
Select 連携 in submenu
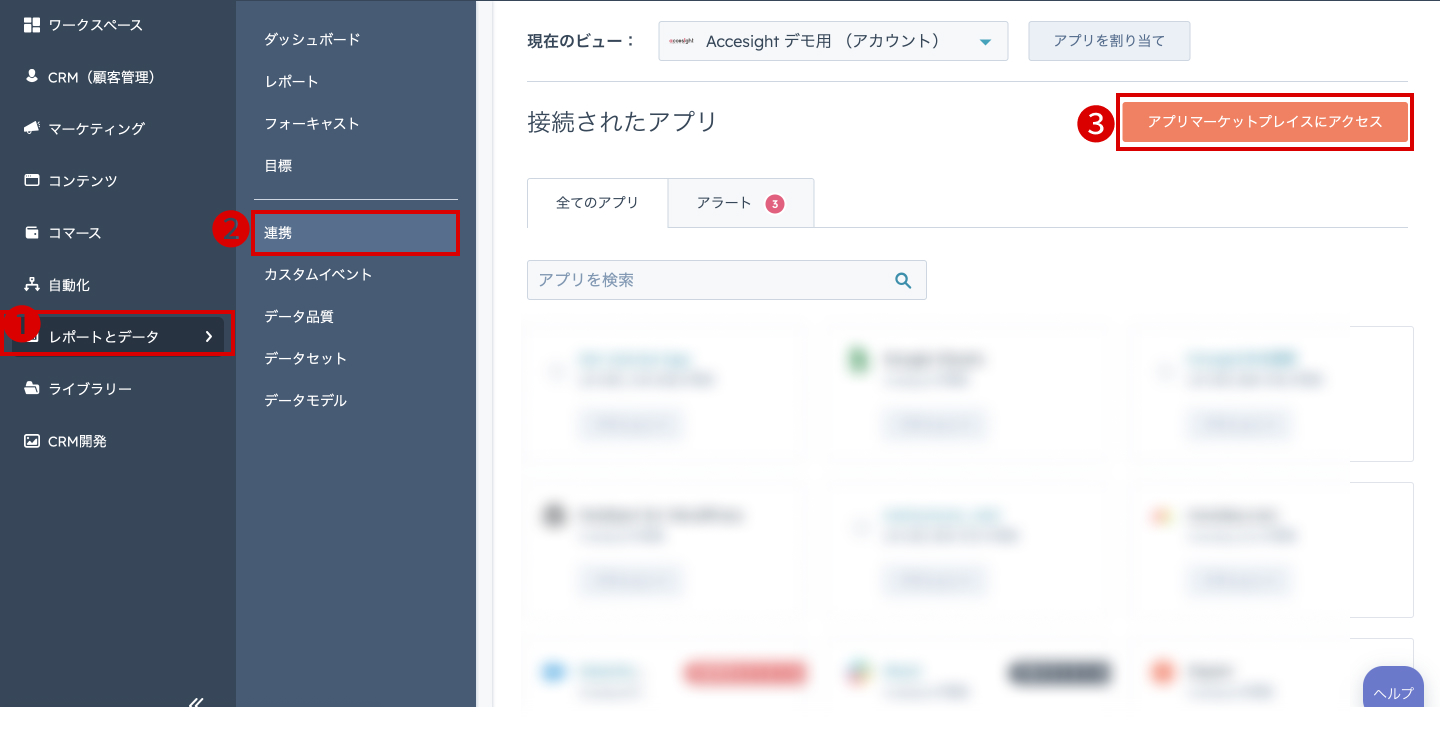[x=356, y=233]
